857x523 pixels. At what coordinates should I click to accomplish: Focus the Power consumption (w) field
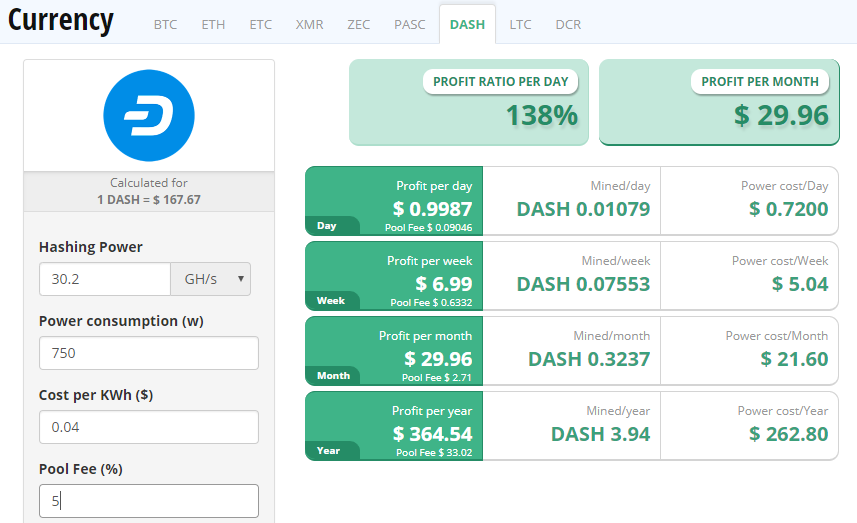(x=149, y=353)
